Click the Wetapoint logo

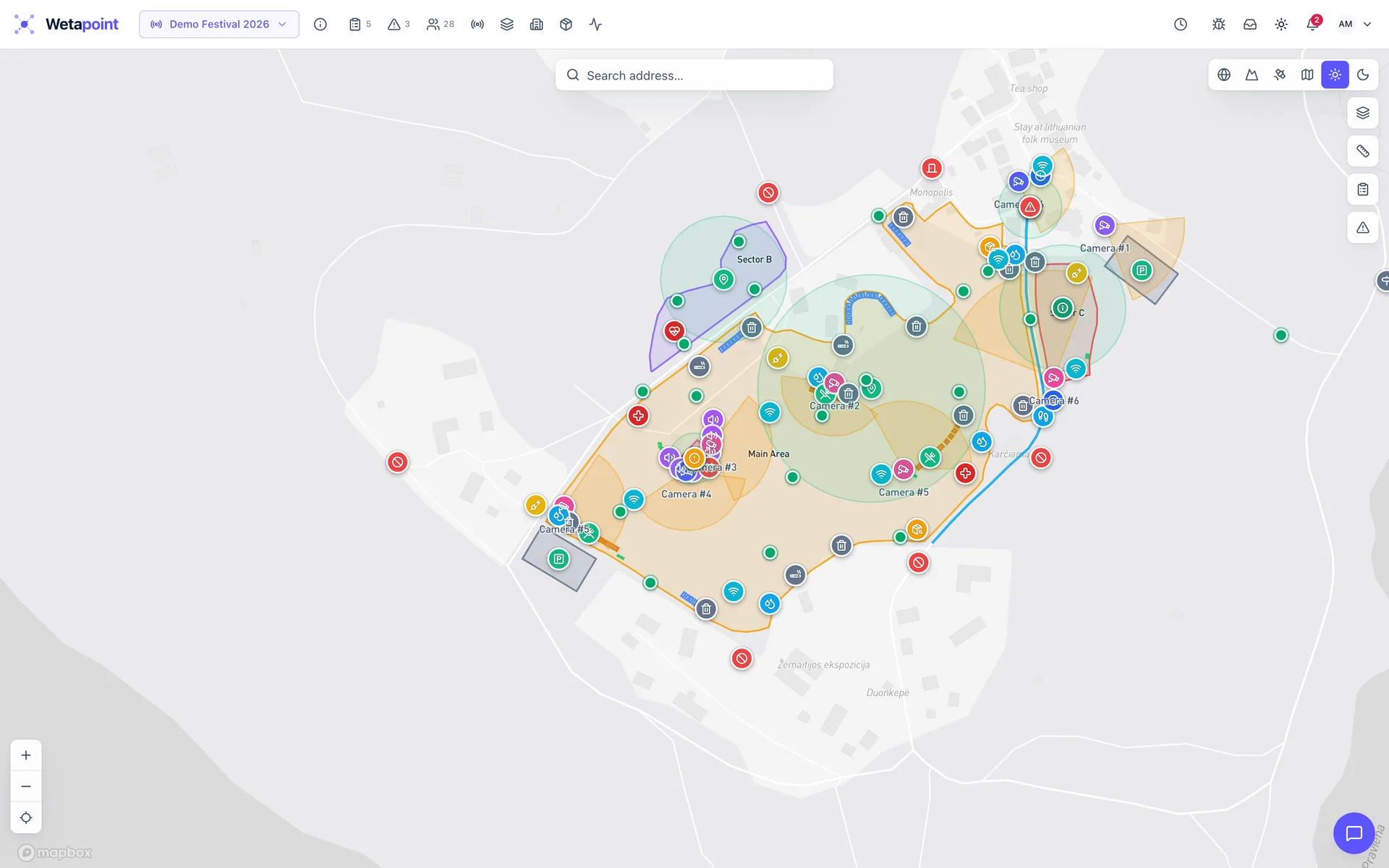coord(67,24)
